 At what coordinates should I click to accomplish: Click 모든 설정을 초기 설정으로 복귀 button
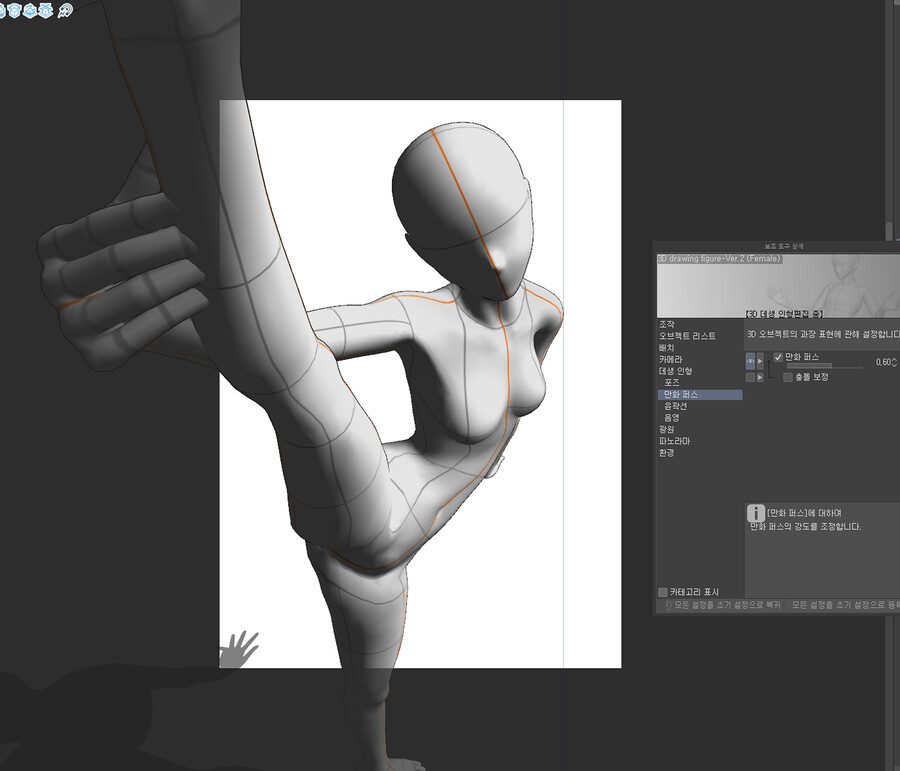tap(718, 605)
